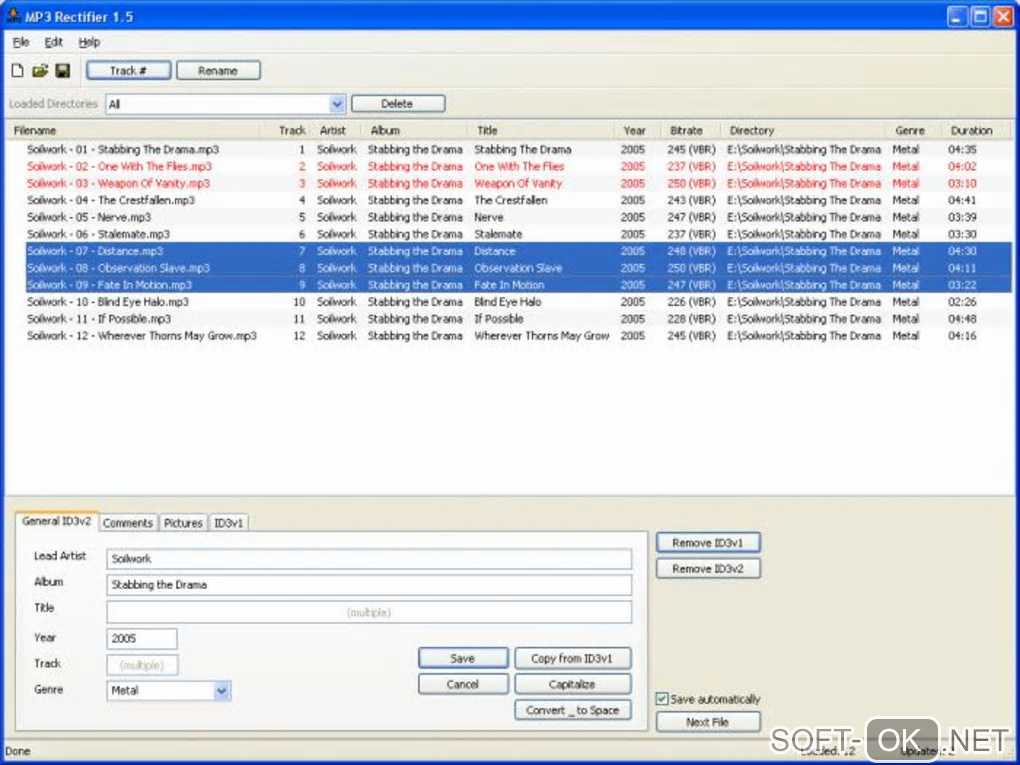Select 'Soilwork - 10 - Blind Eye Halo.mp3'

point(108,302)
